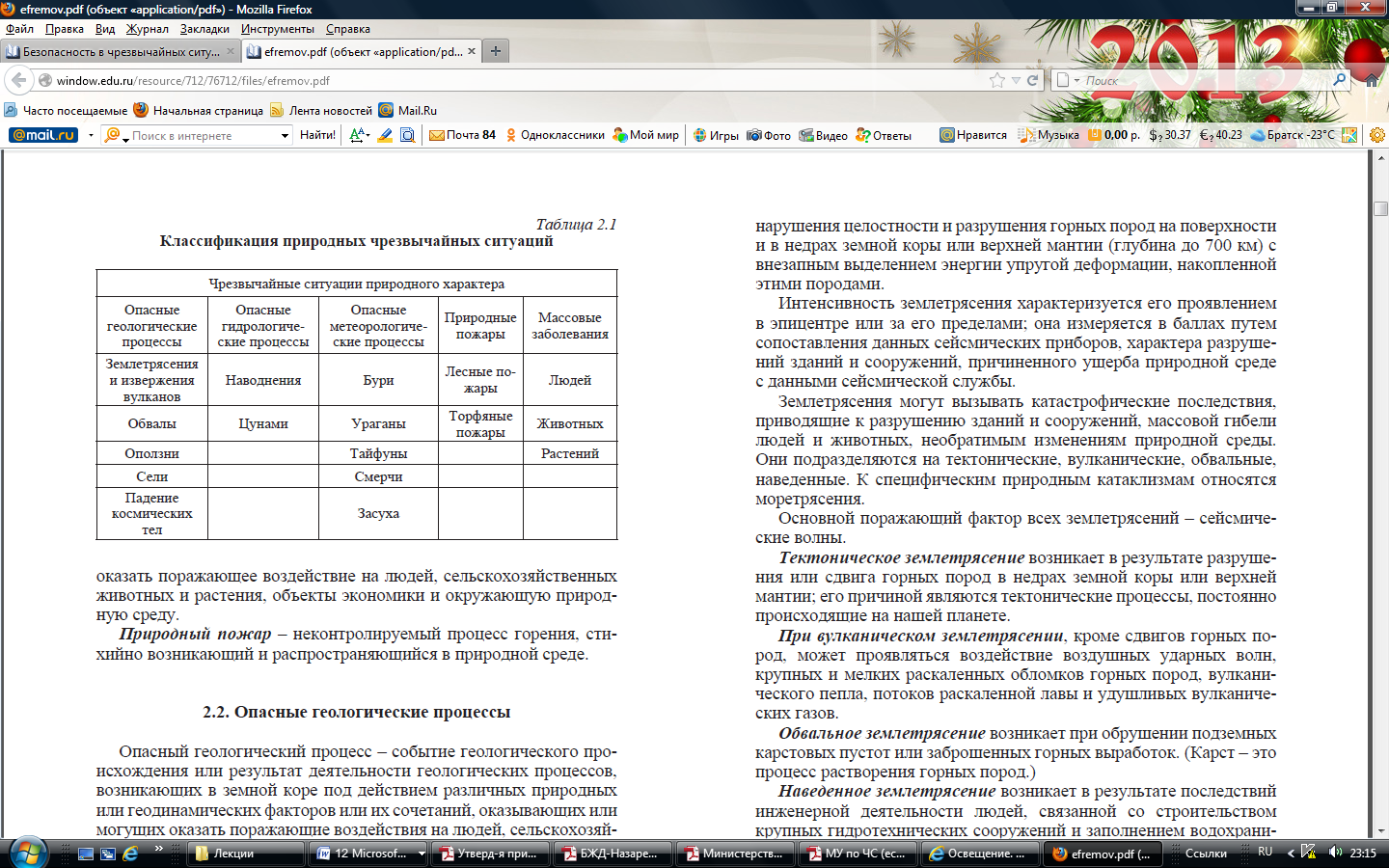Open Одноклассники from the toolbar

click(x=556, y=135)
